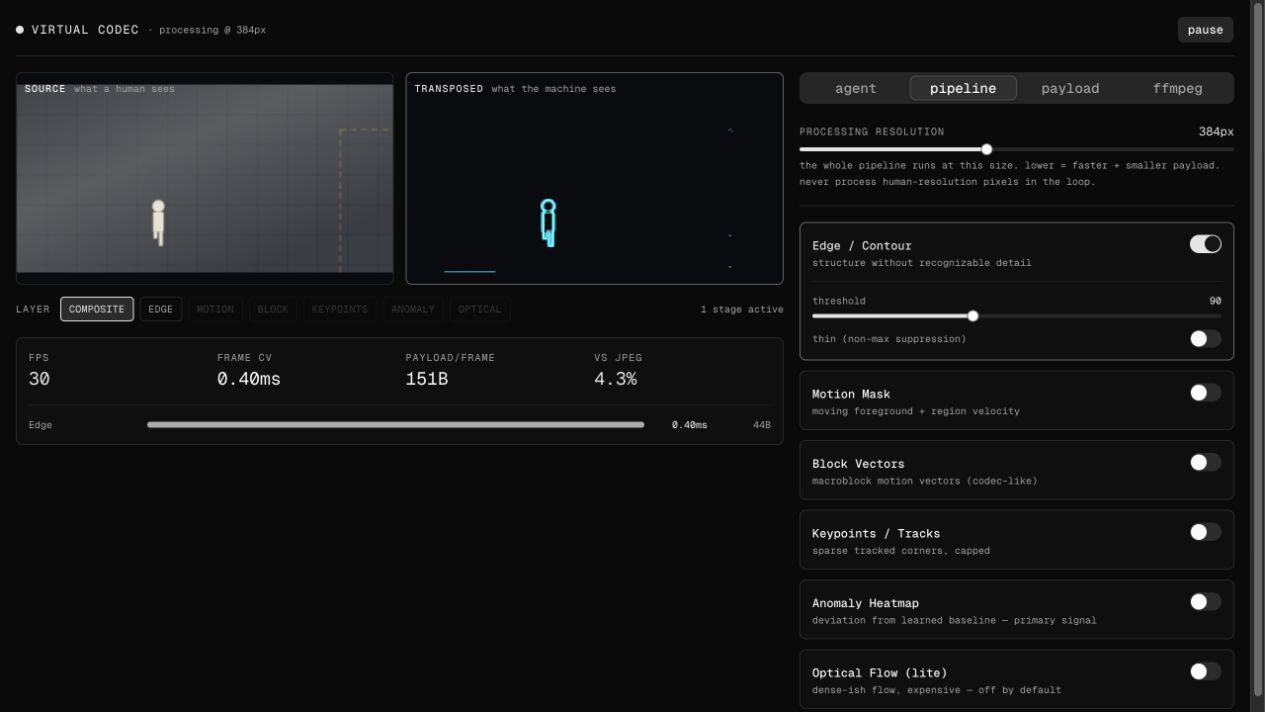The height and width of the screenshot is (712, 1265).
Task: Click the processing resolution slider handle
Action: pyautogui.click(x=987, y=149)
